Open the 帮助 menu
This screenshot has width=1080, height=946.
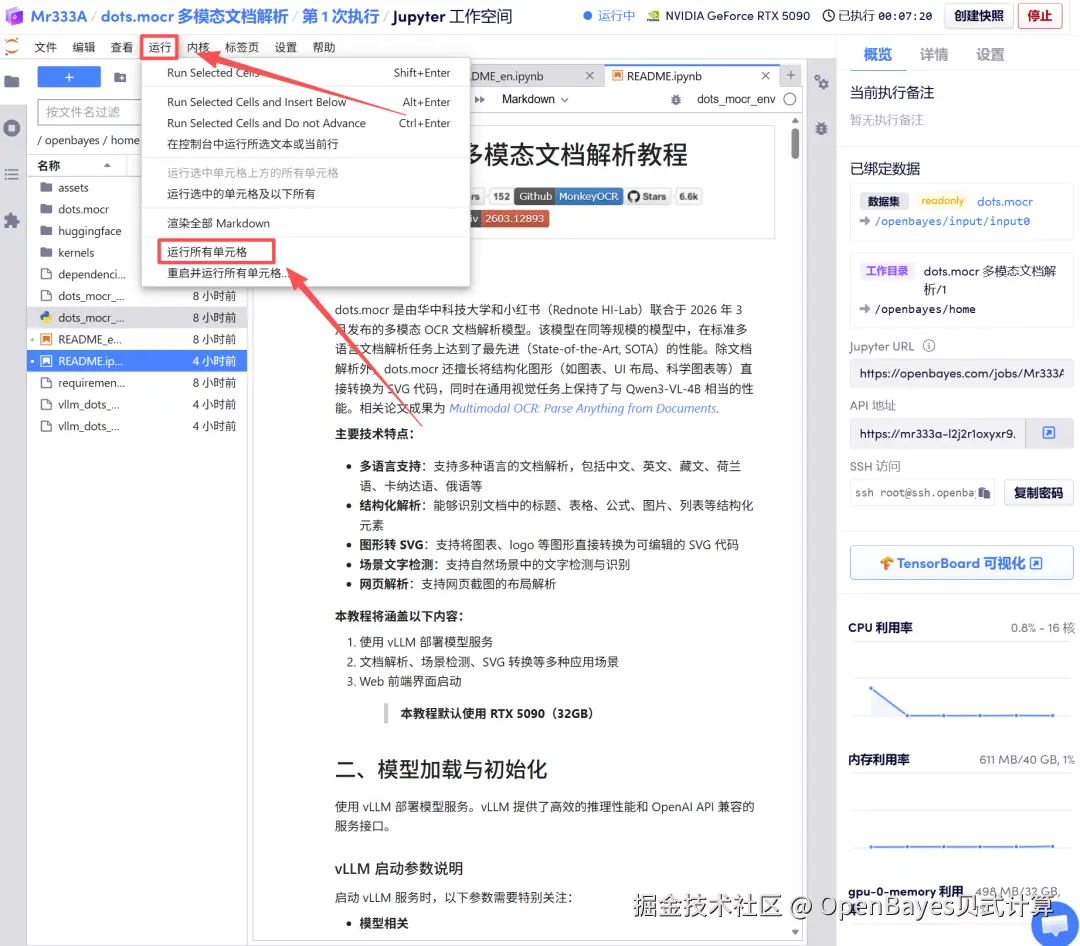(324, 47)
